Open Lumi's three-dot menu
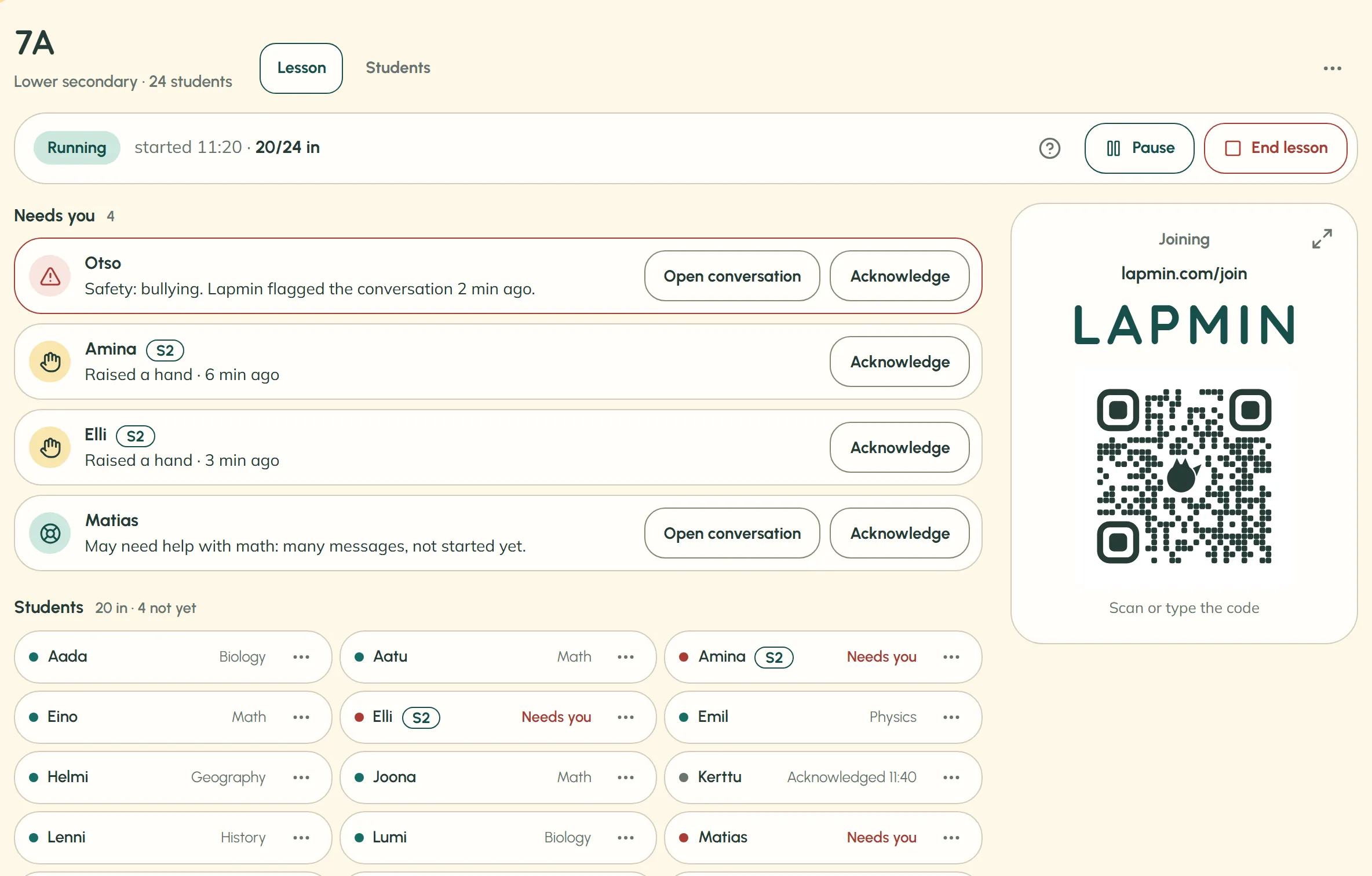 point(626,838)
